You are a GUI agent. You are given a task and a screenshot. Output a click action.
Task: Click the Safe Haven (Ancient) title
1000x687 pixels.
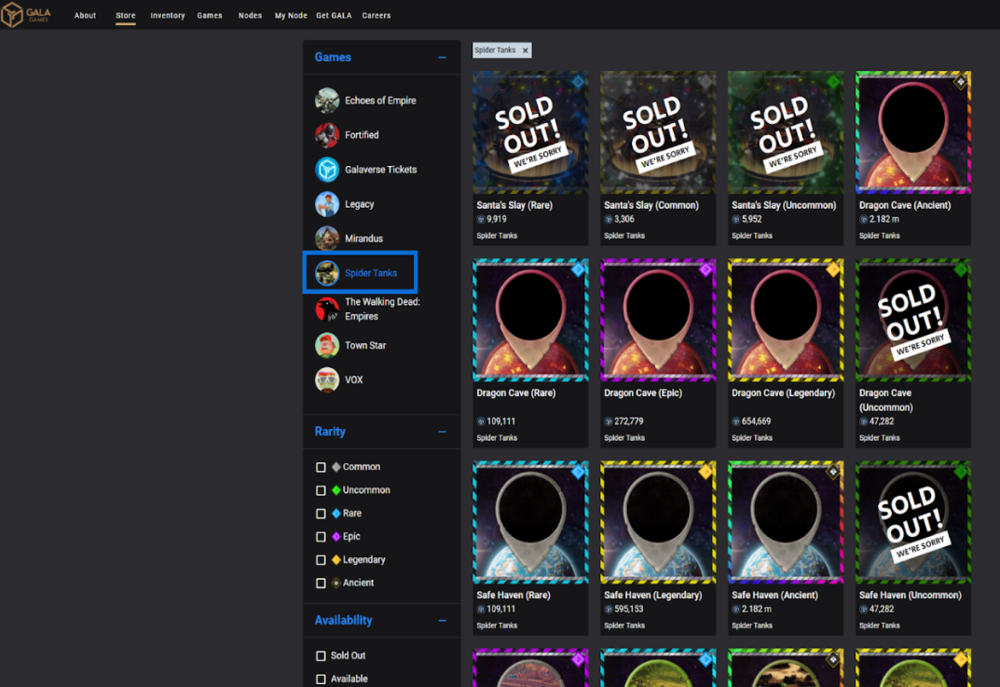coord(775,595)
